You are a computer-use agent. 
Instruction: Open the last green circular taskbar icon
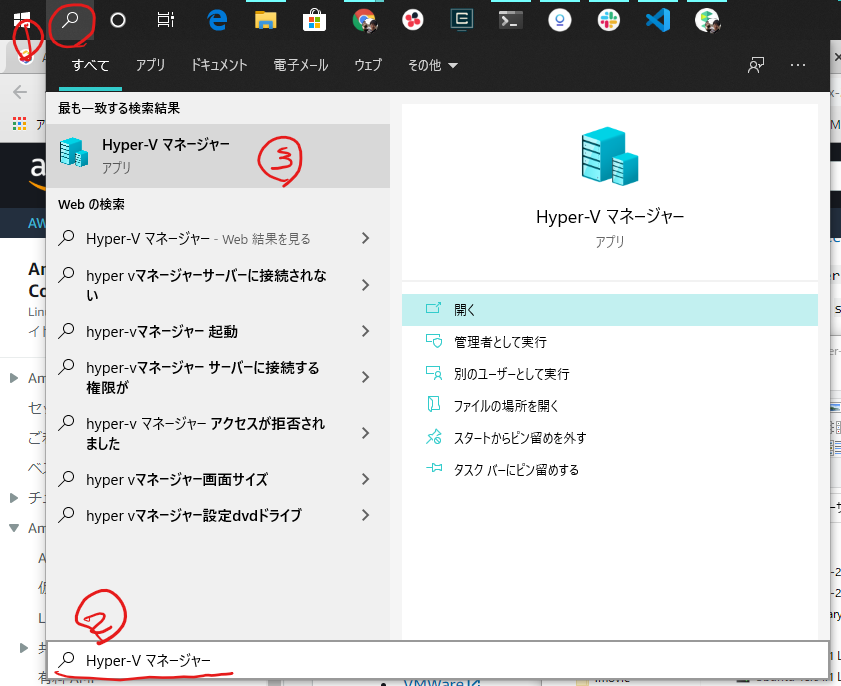707,20
